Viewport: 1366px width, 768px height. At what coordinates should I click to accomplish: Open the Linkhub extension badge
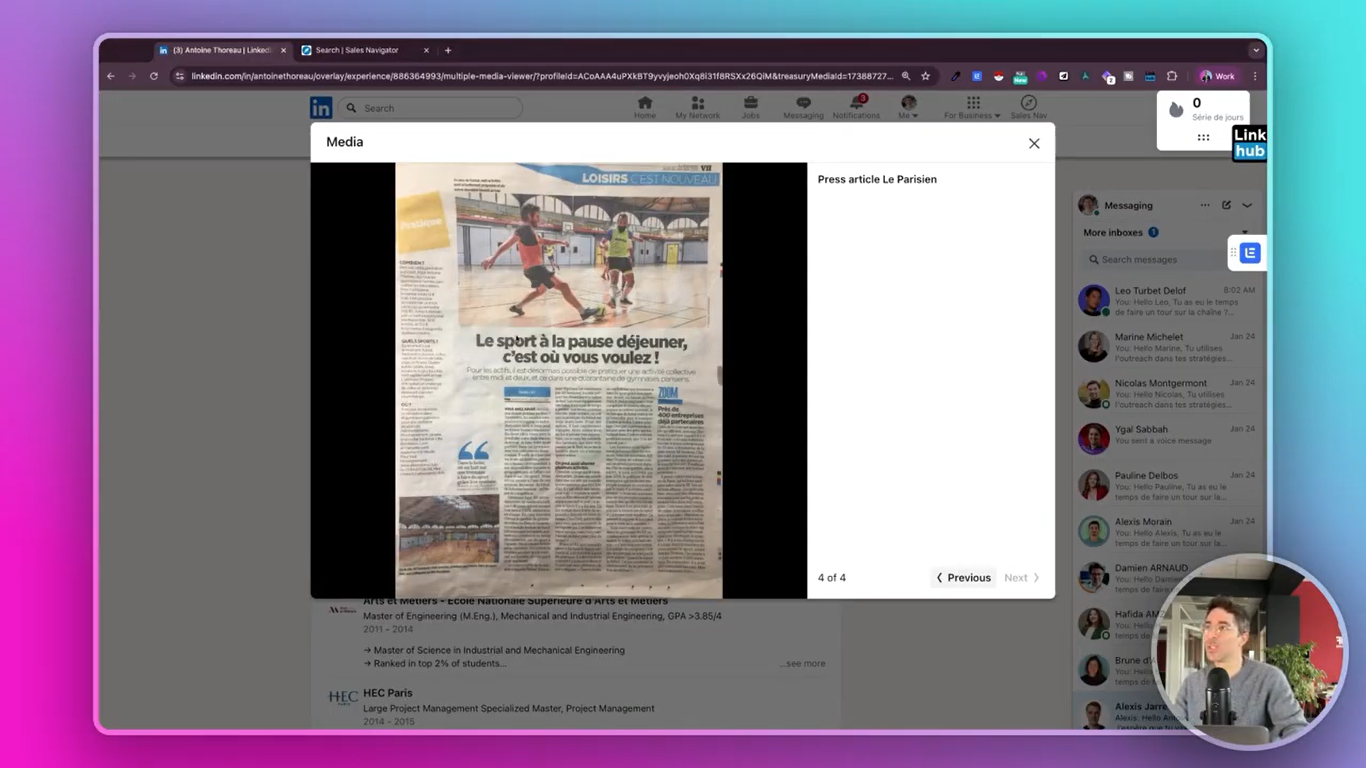1249,143
